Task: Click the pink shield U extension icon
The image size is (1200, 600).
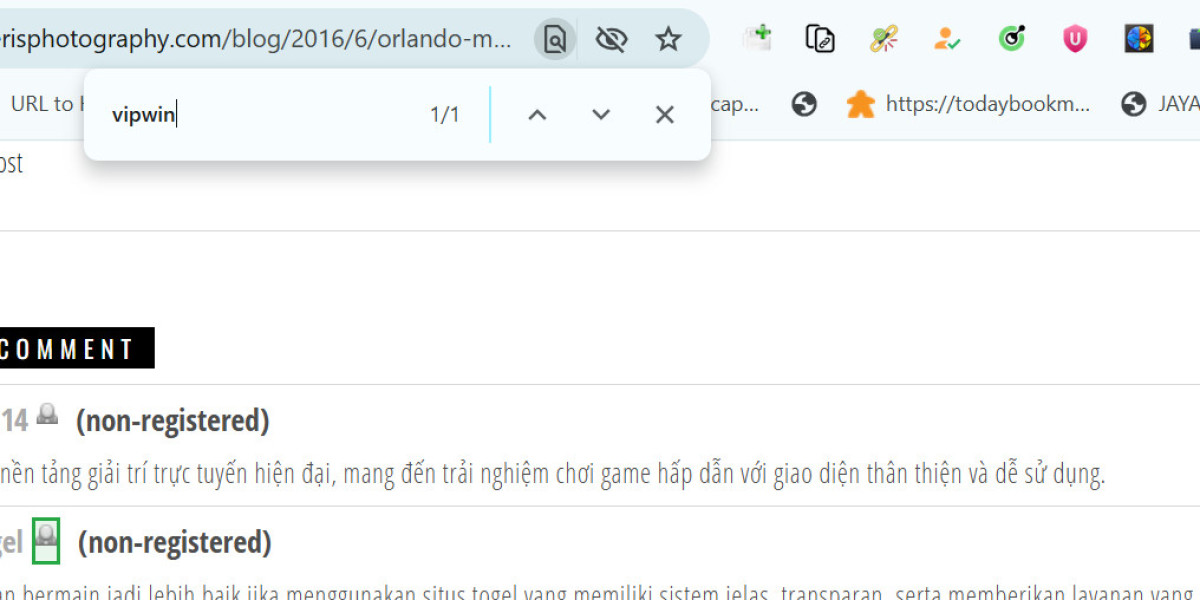Action: (x=1075, y=38)
